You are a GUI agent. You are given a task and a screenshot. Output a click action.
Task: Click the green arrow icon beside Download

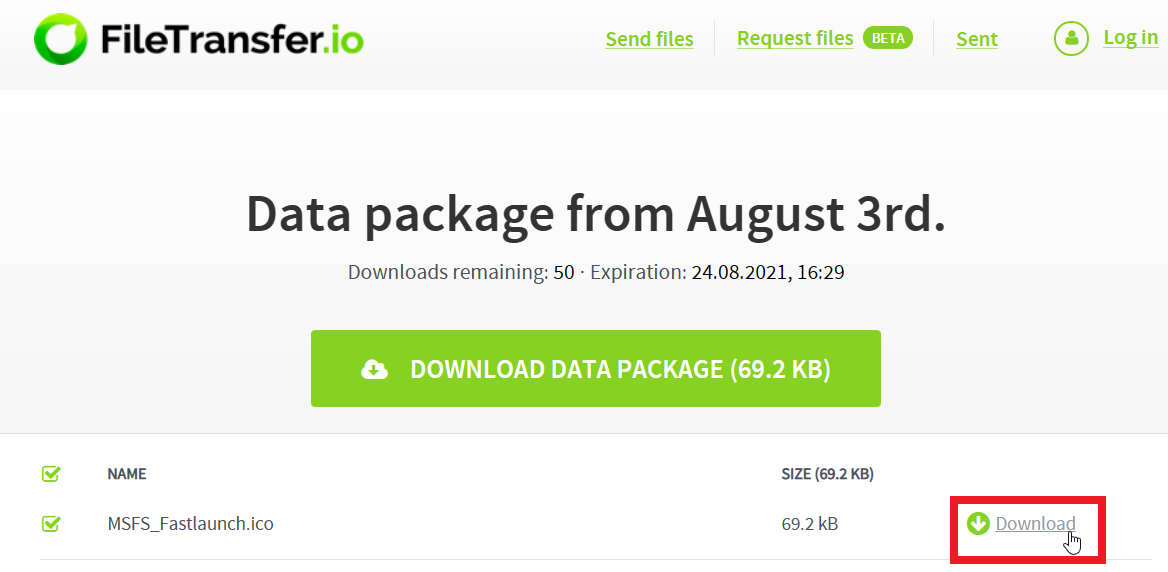(x=978, y=523)
